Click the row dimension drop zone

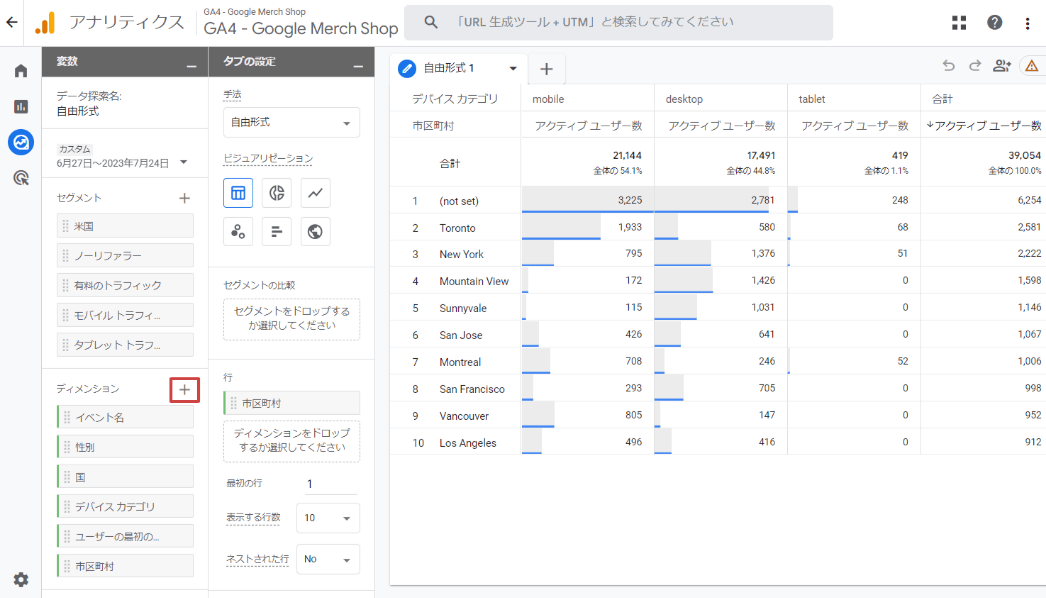point(292,441)
